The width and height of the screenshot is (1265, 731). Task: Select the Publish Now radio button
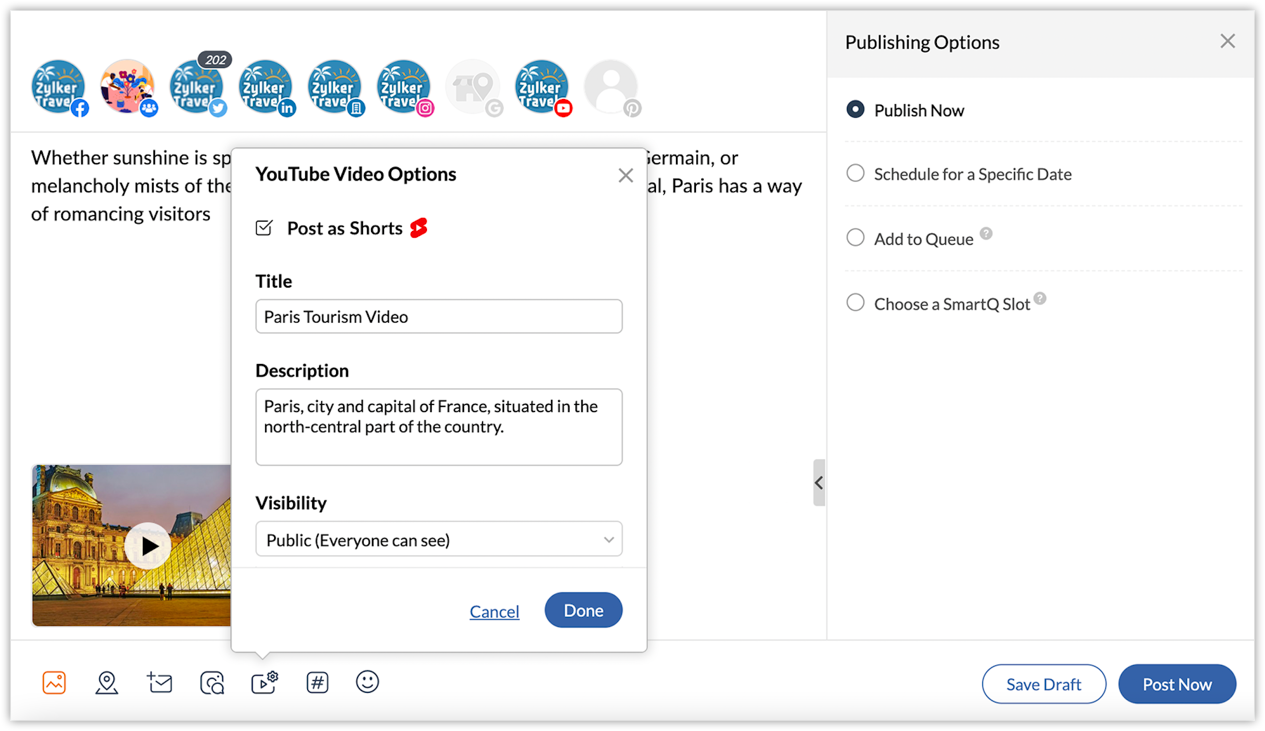[x=855, y=109]
